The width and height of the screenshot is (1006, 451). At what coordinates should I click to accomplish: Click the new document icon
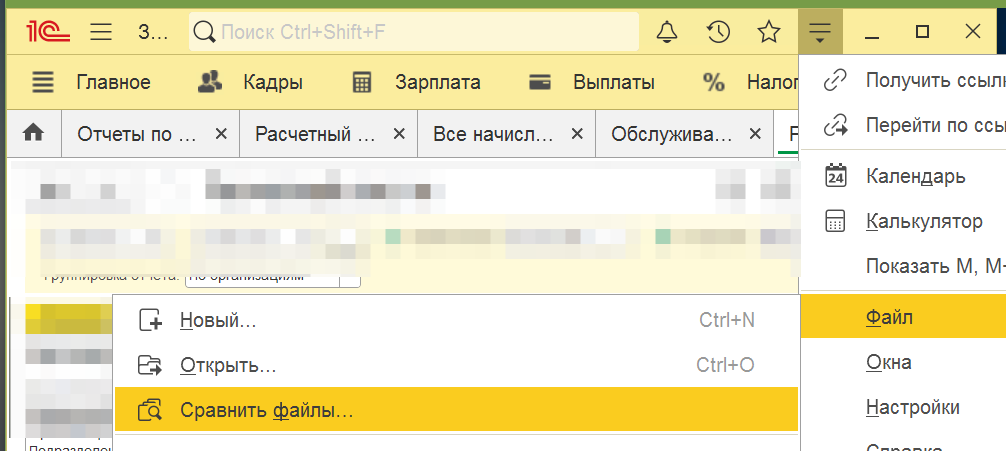tap(151, 320)
